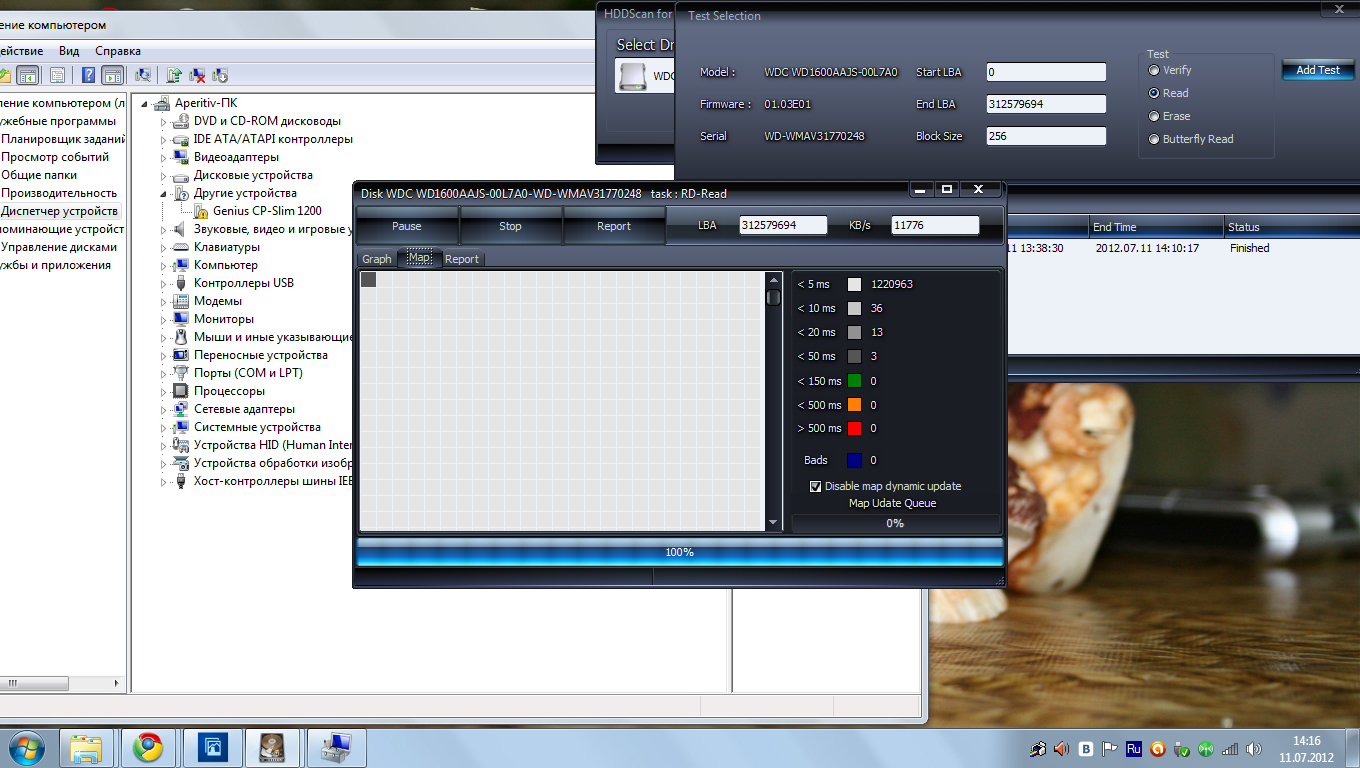
Task: Click the Add Test button
Action: (x=1318, y=70)
